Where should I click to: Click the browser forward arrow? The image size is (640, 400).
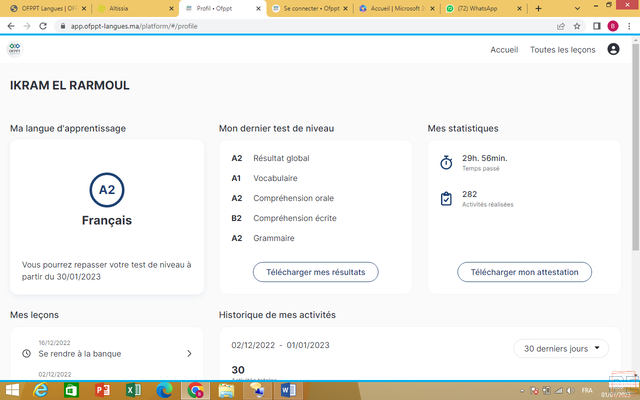tap(27, 26)
